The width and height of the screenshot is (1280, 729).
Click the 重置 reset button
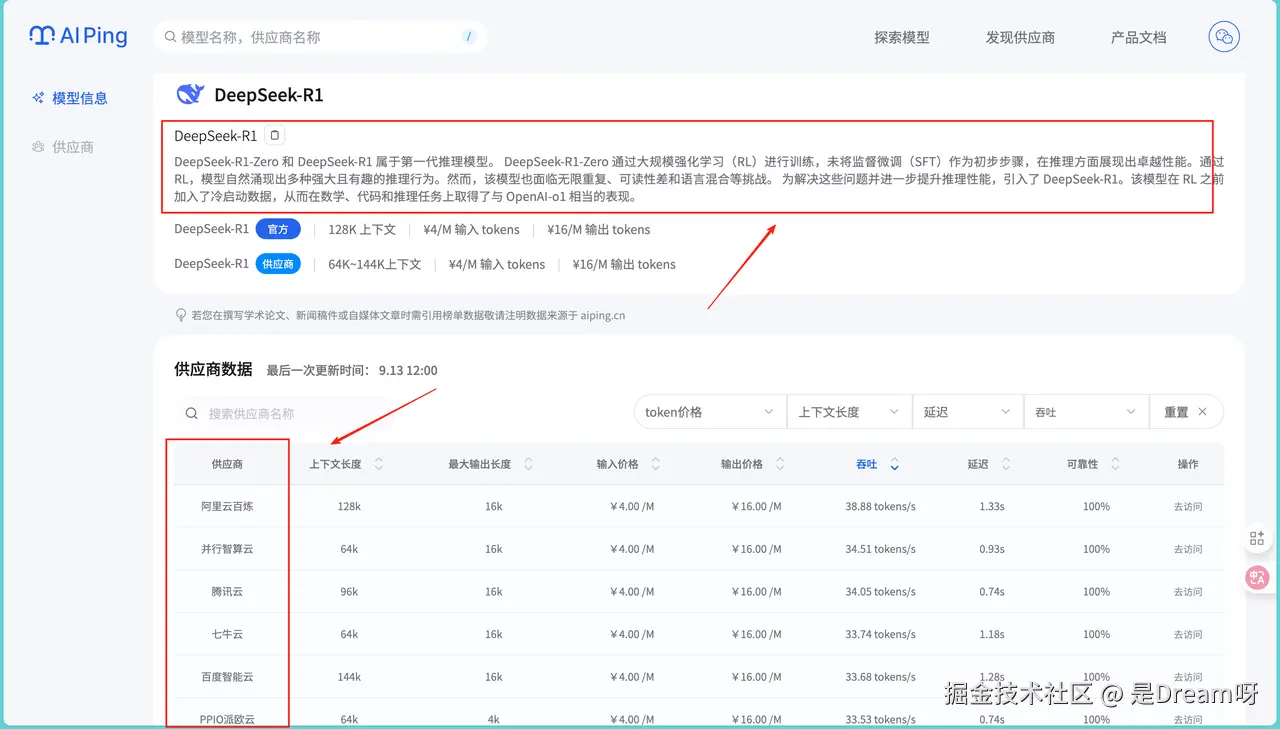1186,412
